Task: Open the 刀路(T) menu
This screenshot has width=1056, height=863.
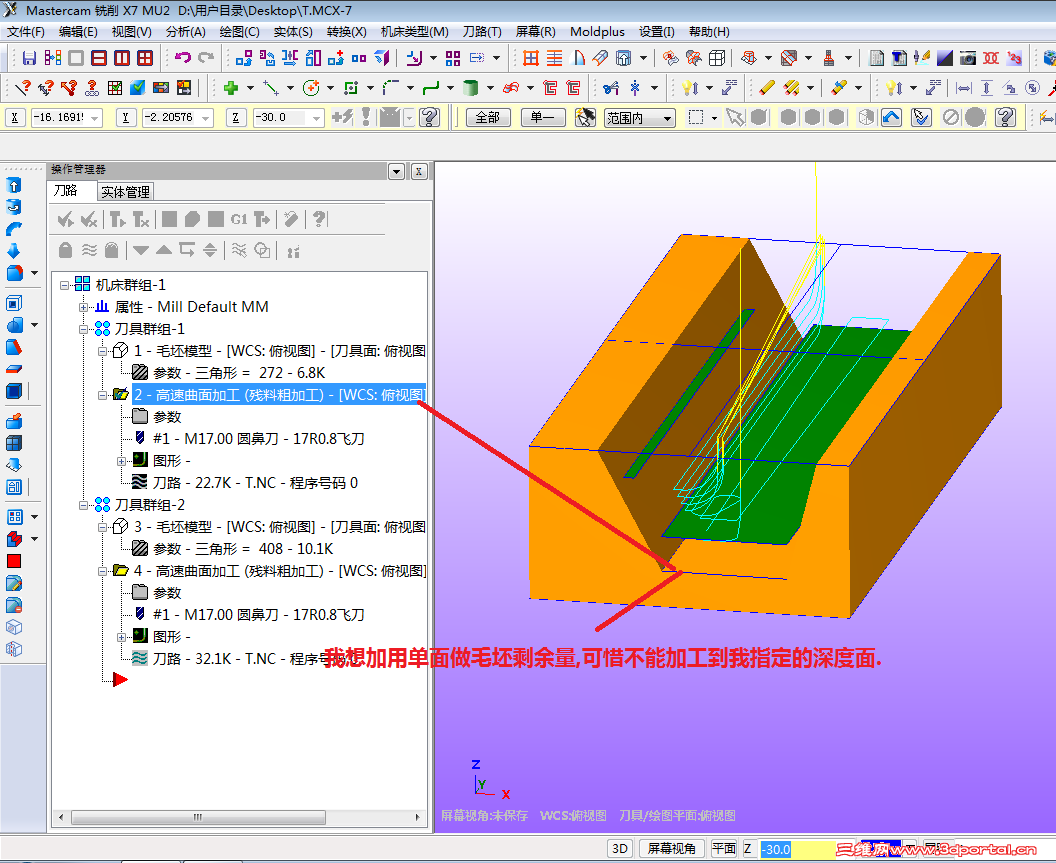Action: pyautogui.click(x=482, y=32)
